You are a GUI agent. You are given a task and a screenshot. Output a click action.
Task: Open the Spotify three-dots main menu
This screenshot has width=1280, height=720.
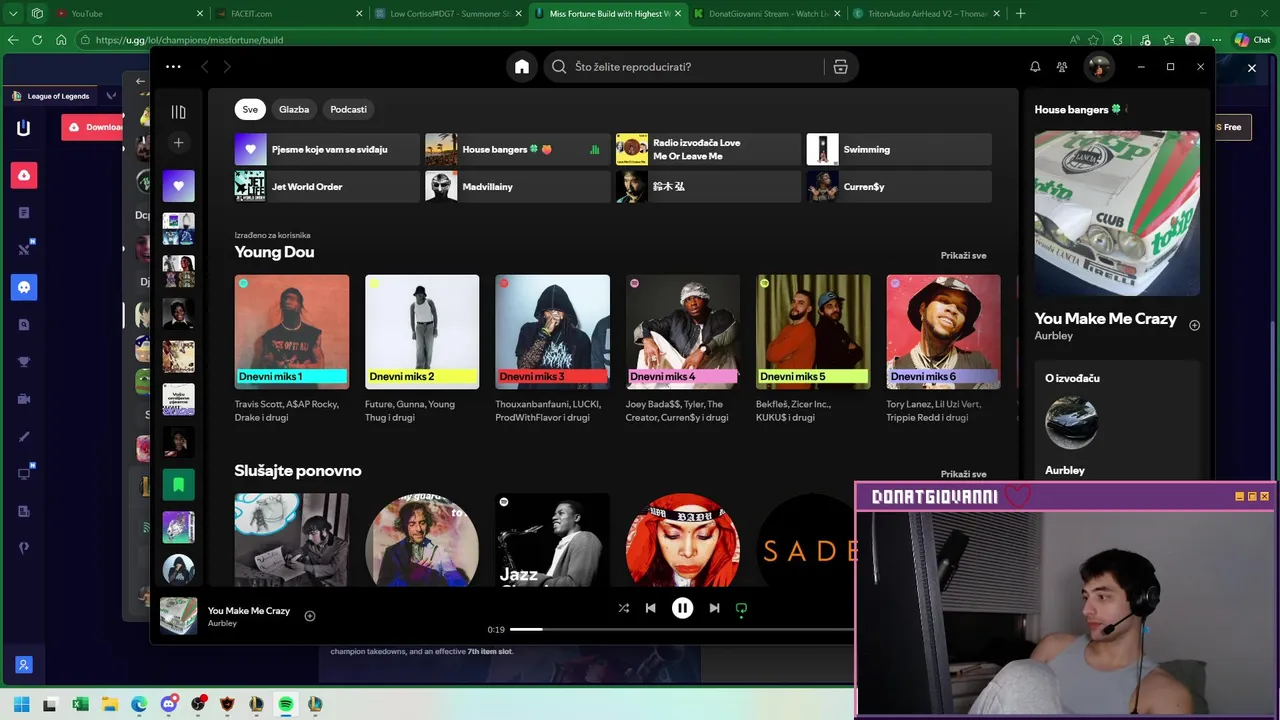click(173, 67)
